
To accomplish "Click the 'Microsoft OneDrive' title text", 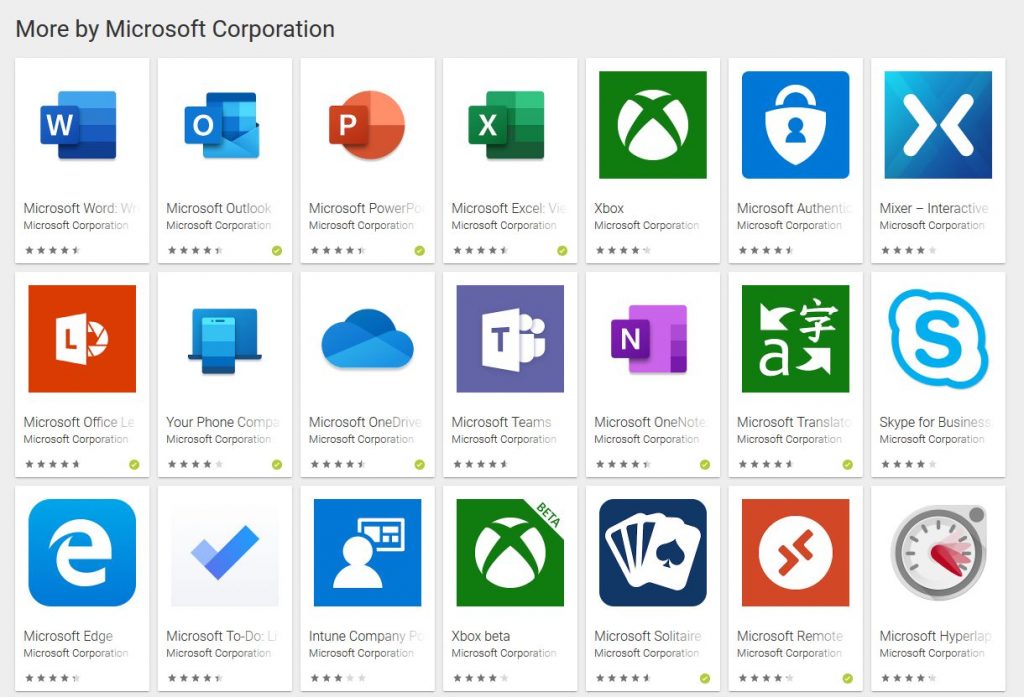I will tap(366, 422).
